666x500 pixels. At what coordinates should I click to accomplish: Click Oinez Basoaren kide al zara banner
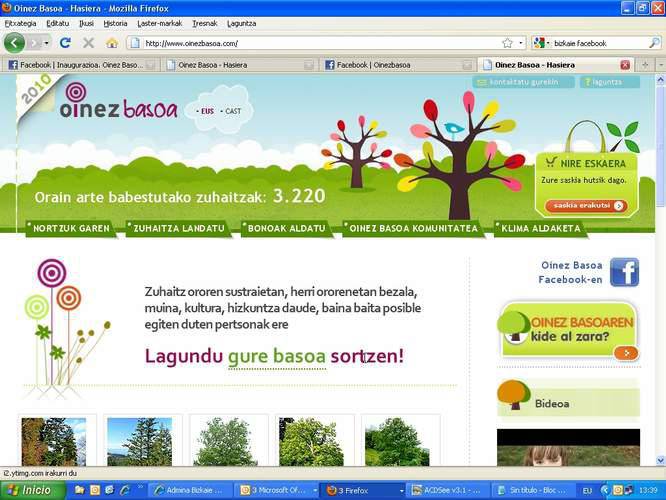[569, 330]
